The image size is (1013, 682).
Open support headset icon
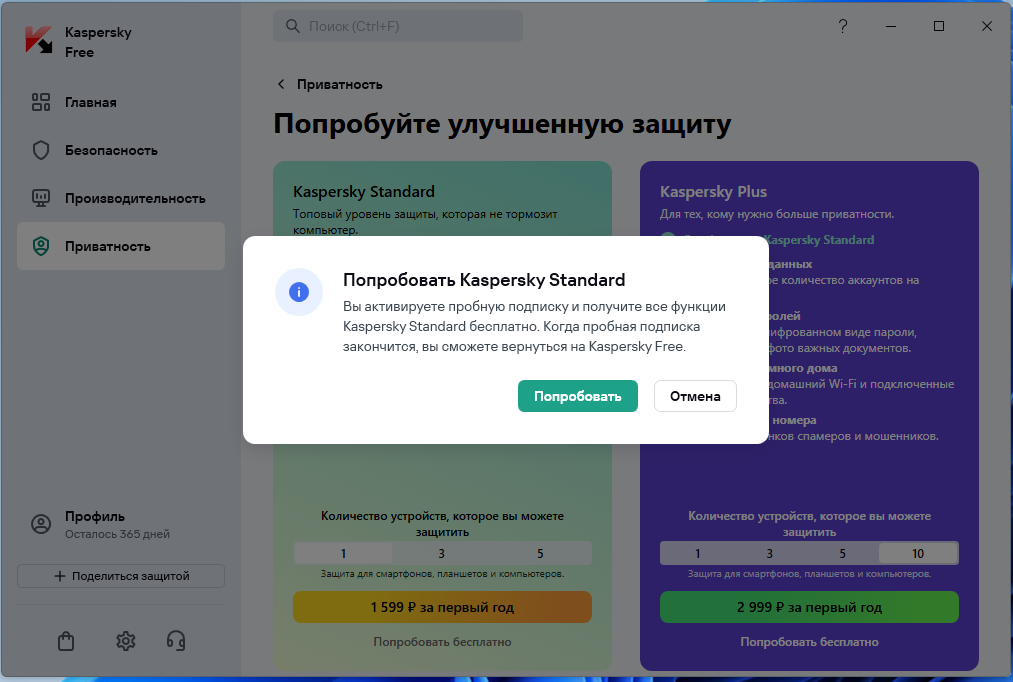(176, 641)
